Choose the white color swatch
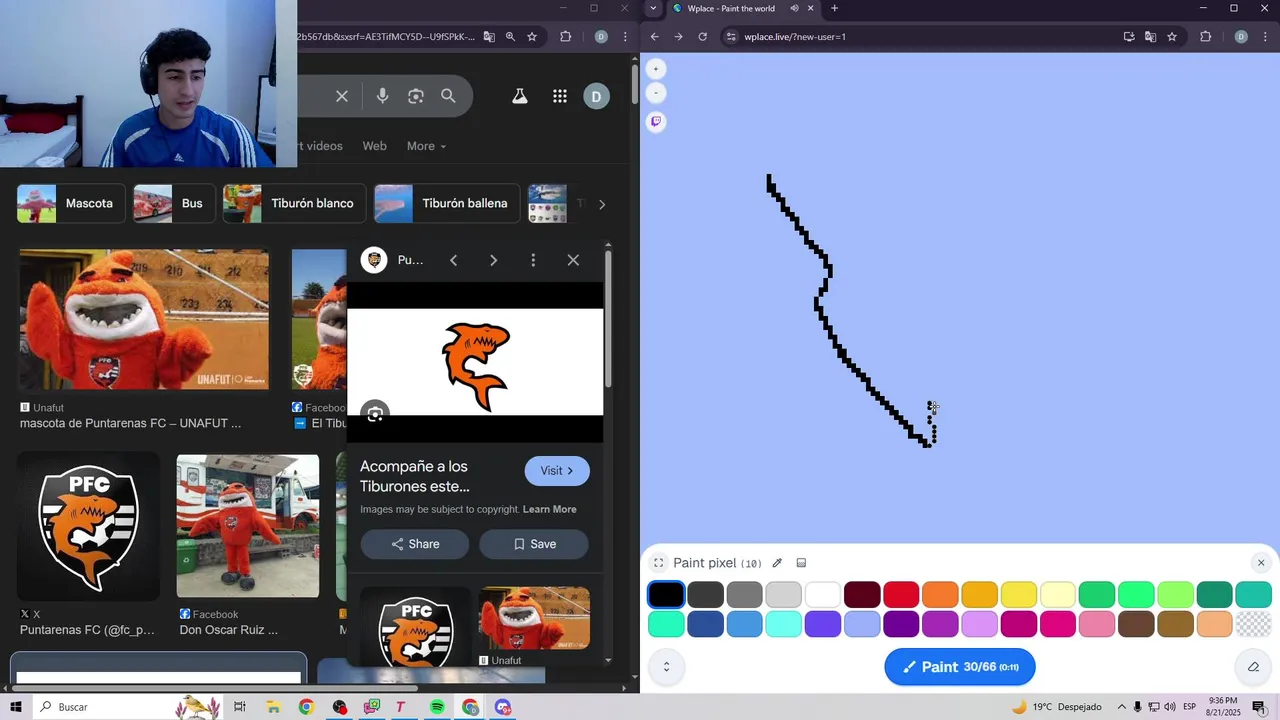1280x720 pixels. click(823, 594)
